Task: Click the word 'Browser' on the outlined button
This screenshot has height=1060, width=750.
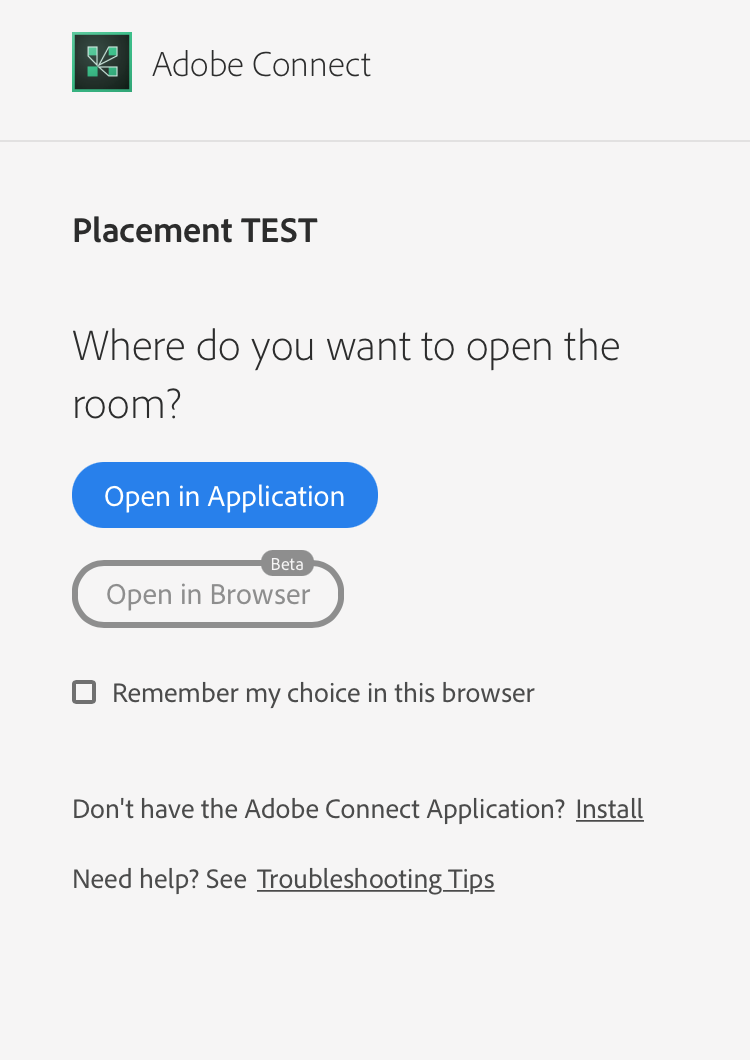Action: point(260,595)
